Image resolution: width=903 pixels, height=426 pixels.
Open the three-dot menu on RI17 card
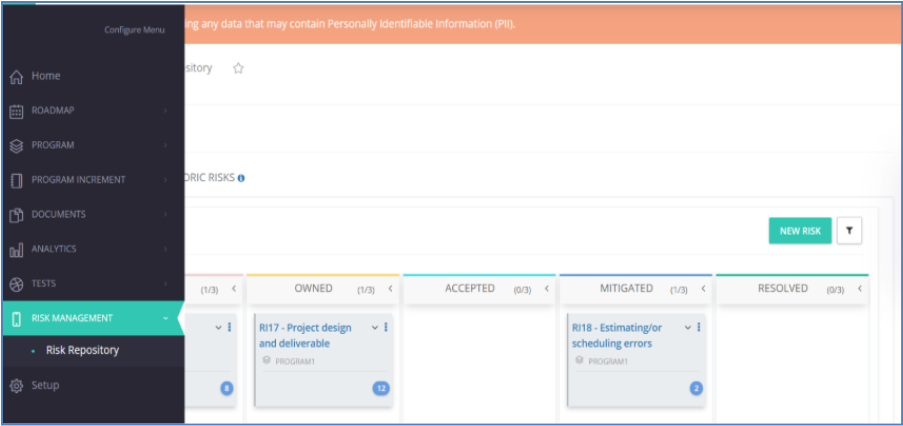pos(386,327)
